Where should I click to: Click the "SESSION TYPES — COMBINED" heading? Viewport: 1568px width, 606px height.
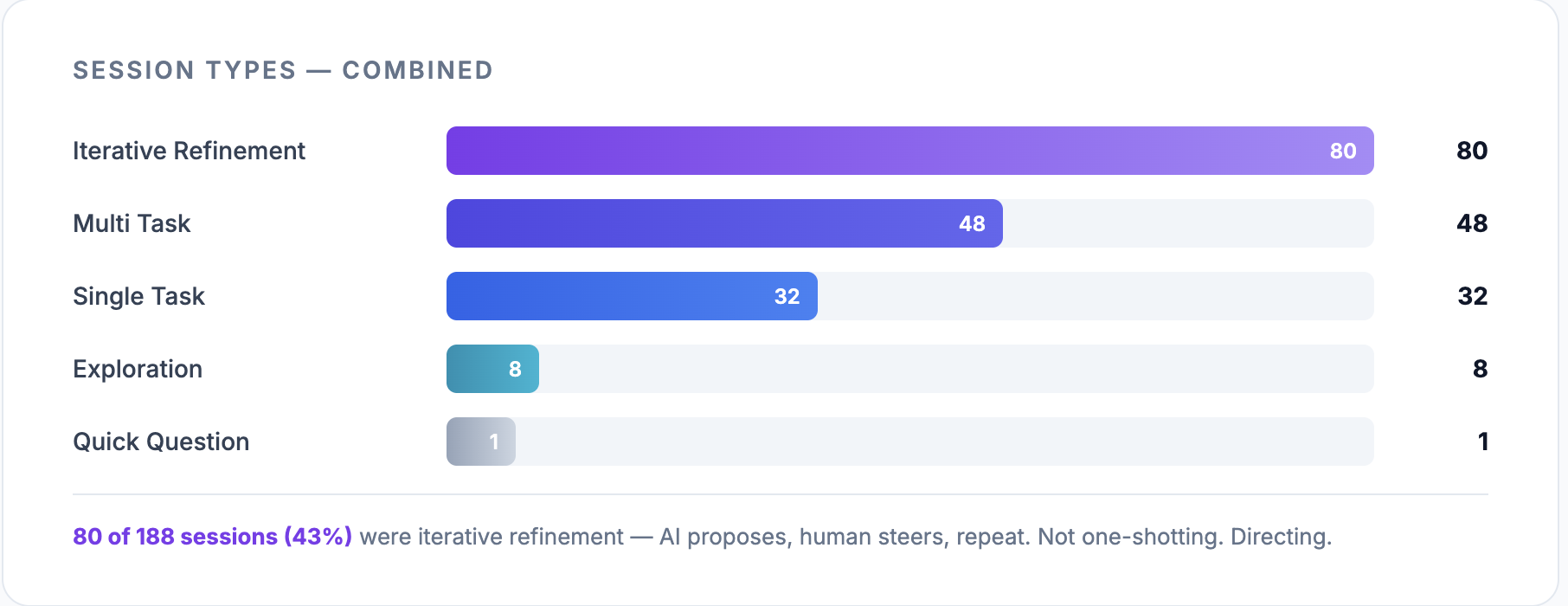282,70
